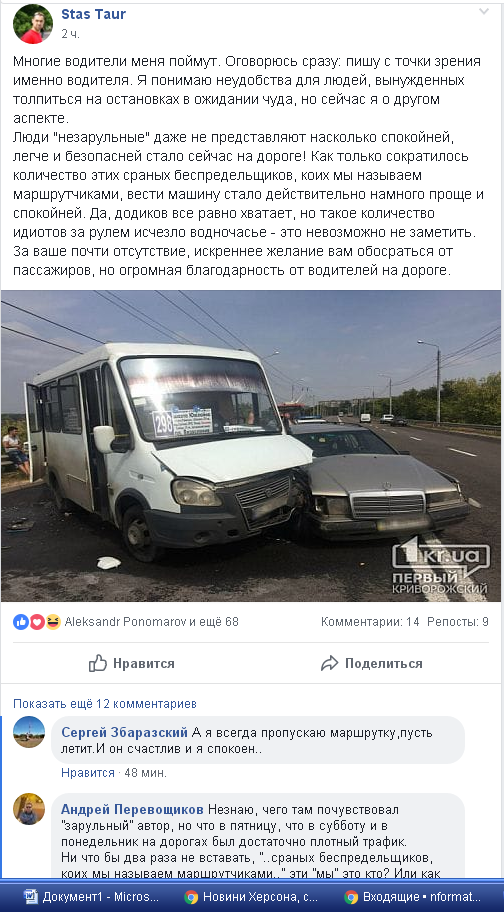Click the red heart reaction icon
The width and height of the screenshot is (504, 912).
point(37,622)
